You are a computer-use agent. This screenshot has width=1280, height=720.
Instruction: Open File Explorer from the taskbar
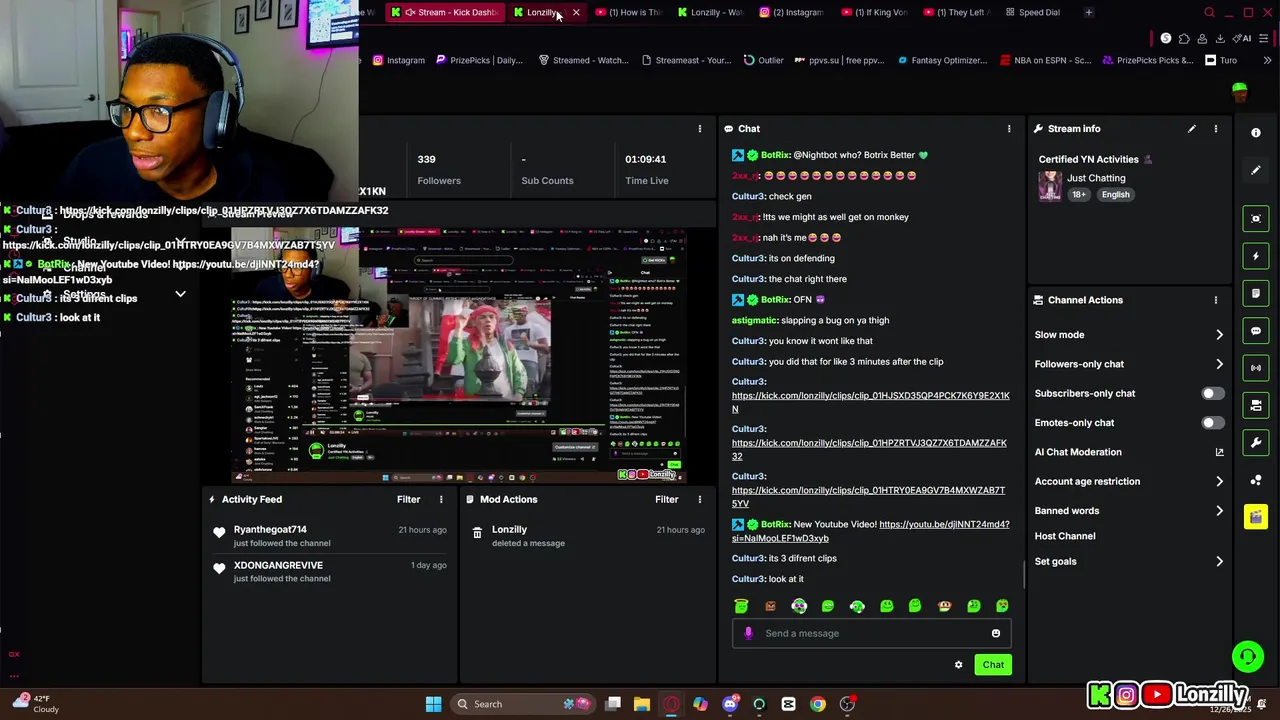point(642,704)
